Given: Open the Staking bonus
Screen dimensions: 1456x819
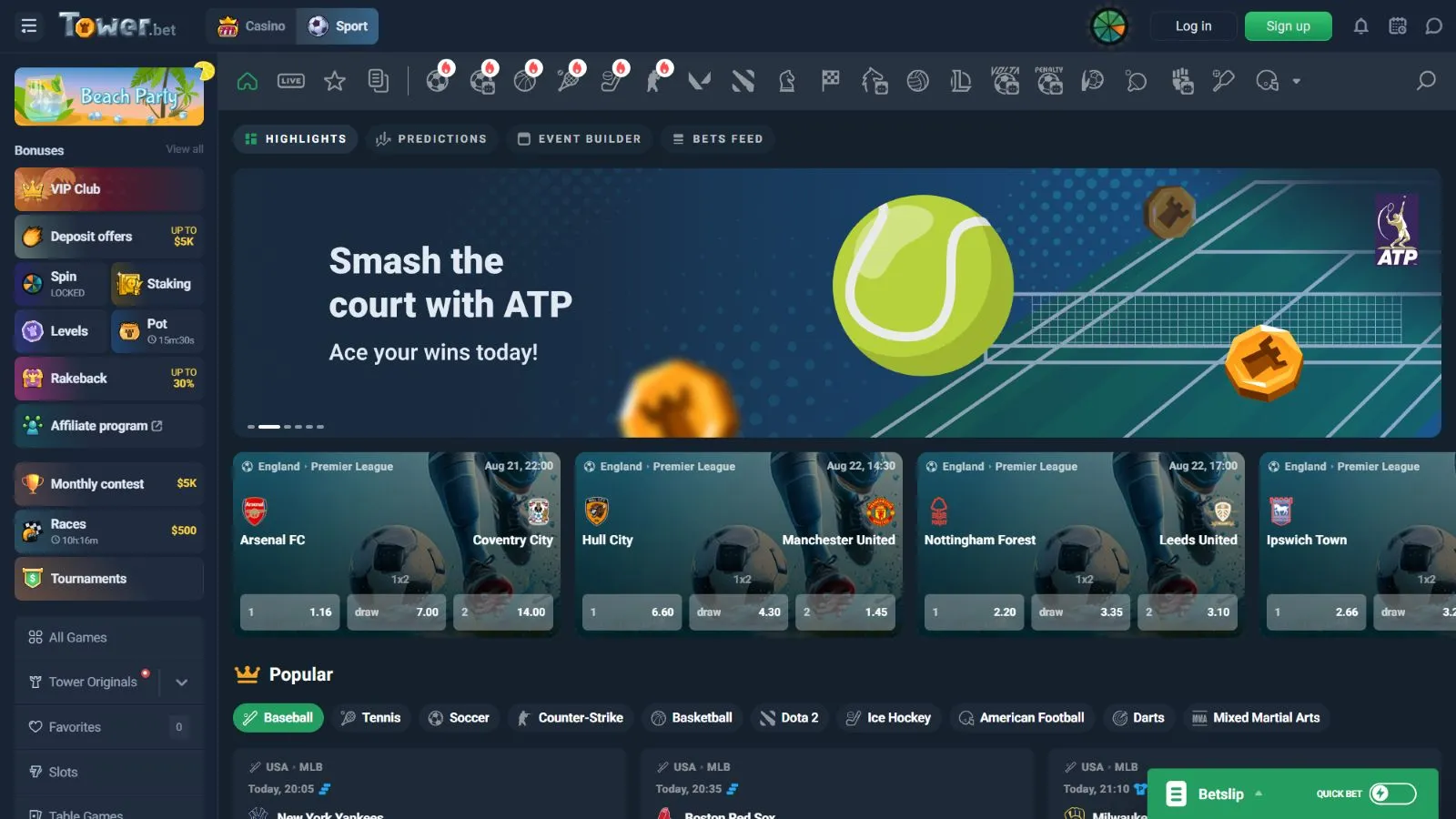Looking at the screenshot, I should (157, 284).
